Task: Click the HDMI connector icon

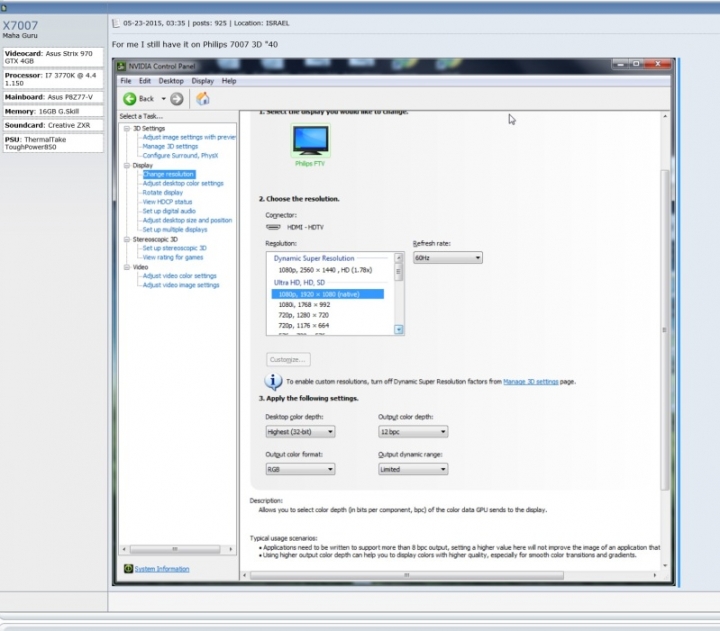Action: point(273,227)
